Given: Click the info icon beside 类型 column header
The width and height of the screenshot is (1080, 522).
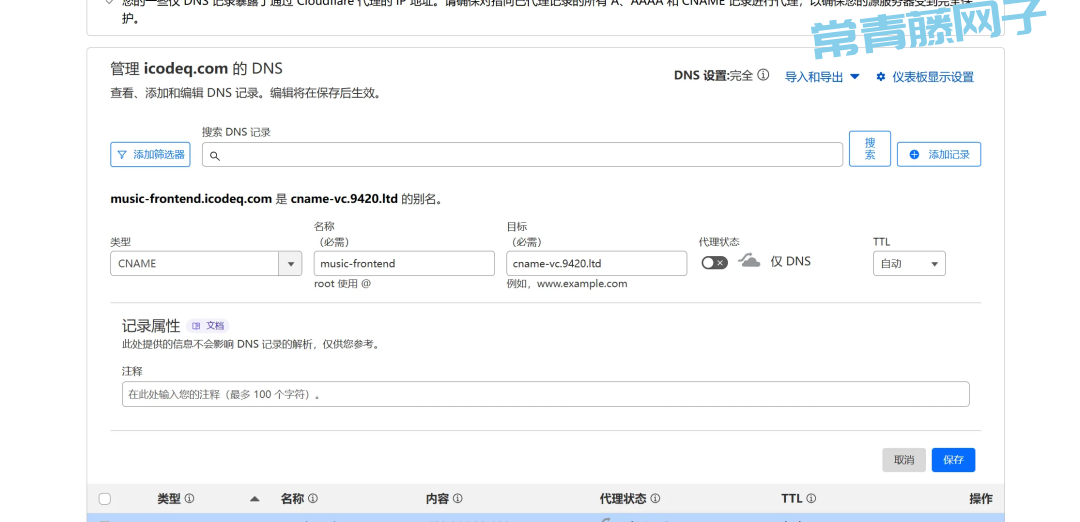Looking at the screenshot, I should [x=190, y=498].
